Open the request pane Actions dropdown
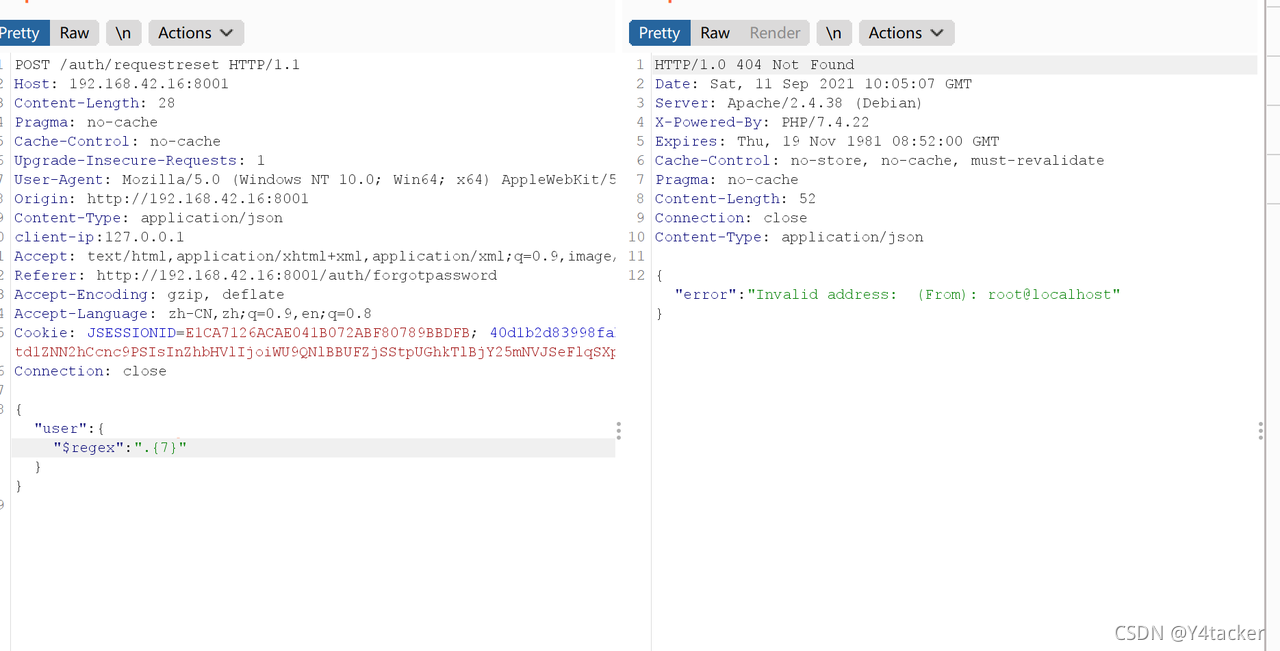The width and height of the screenshot is (1280, 651). [196, 33]
